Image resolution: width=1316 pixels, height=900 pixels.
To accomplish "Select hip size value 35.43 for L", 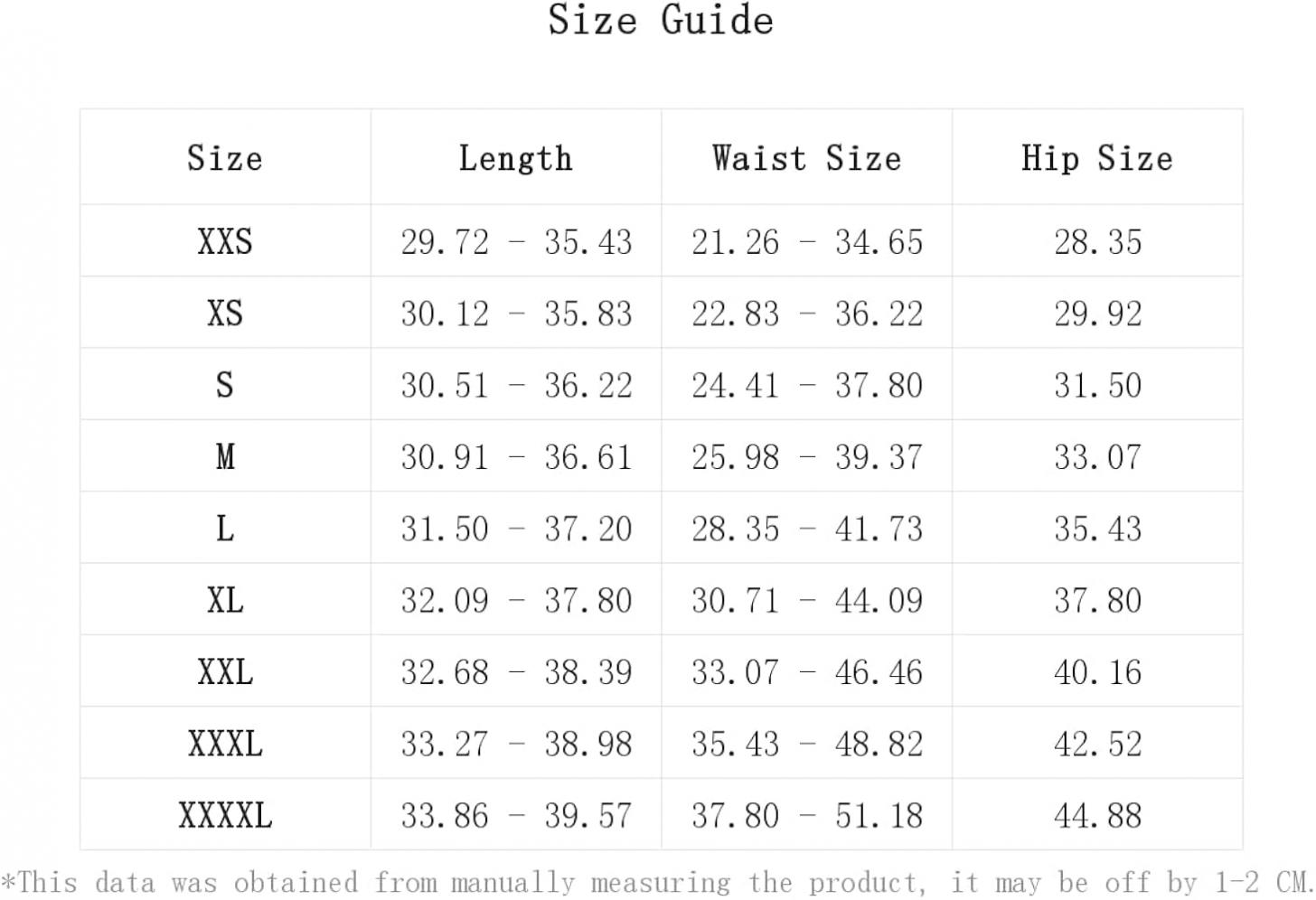I will [x=1097, y=528].
